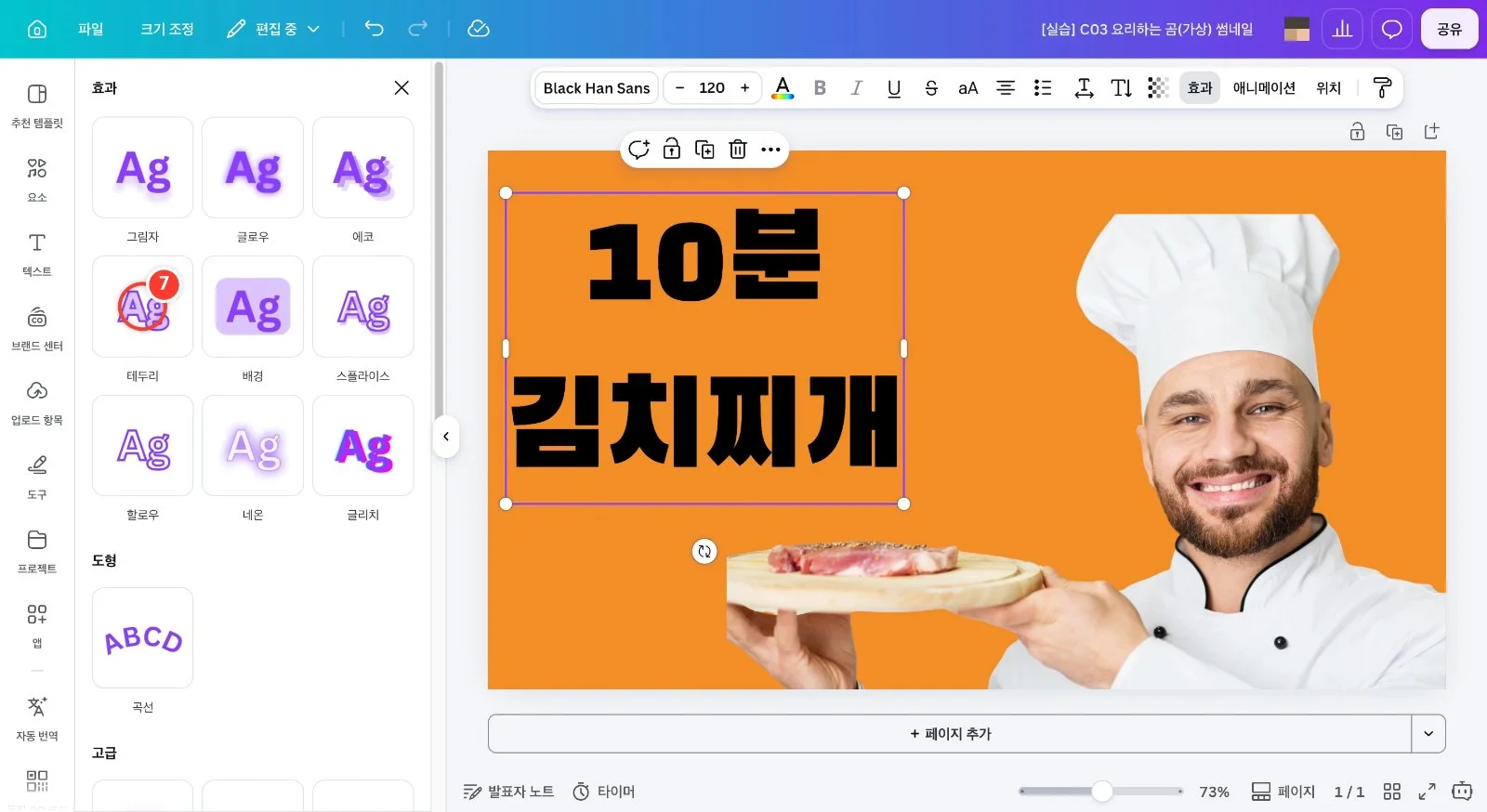1487x812 pixels.
Task: Open the Black Han Sans font dropdown
Action: (597, 87)
